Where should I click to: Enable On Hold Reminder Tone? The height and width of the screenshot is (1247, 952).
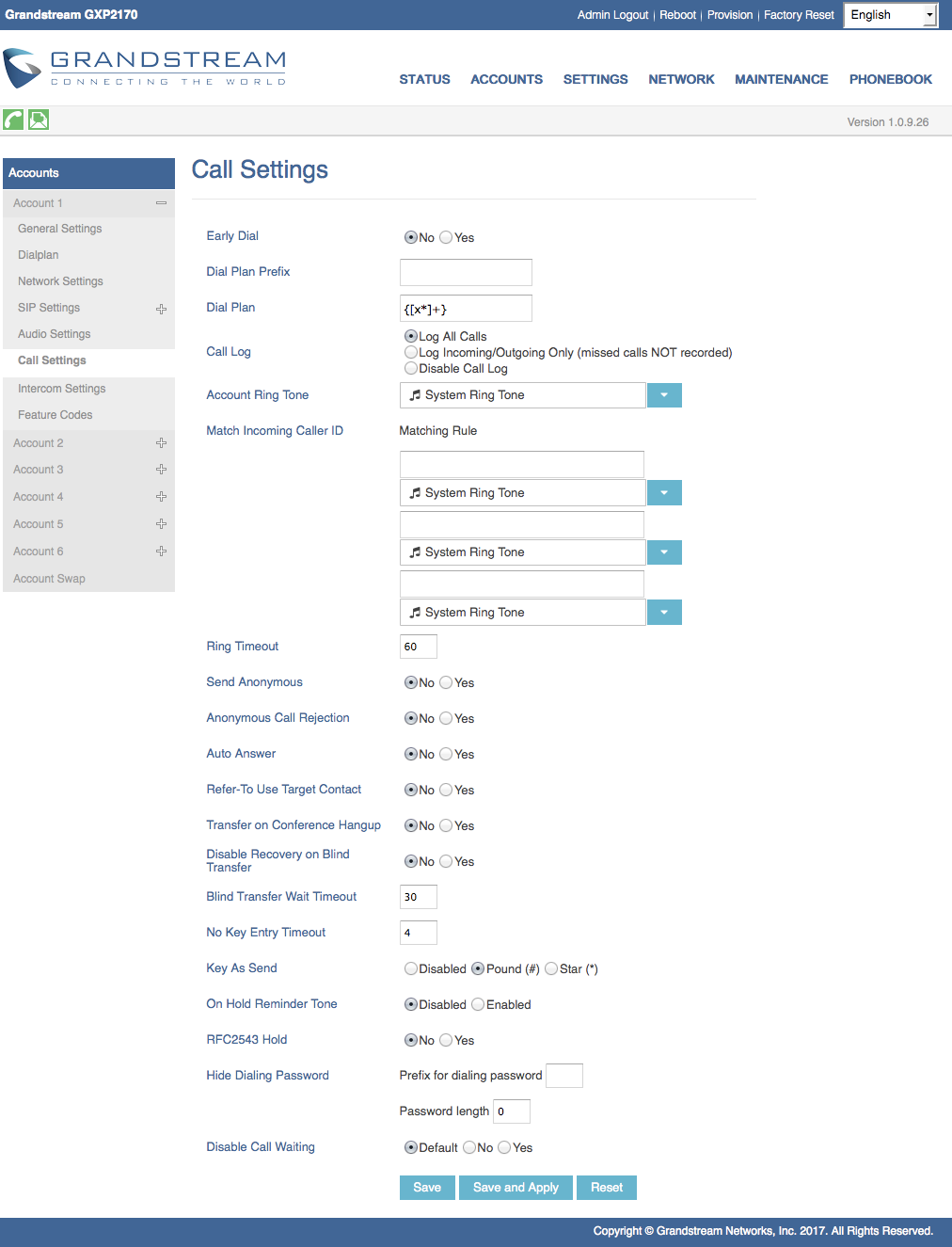[478, 1004]
